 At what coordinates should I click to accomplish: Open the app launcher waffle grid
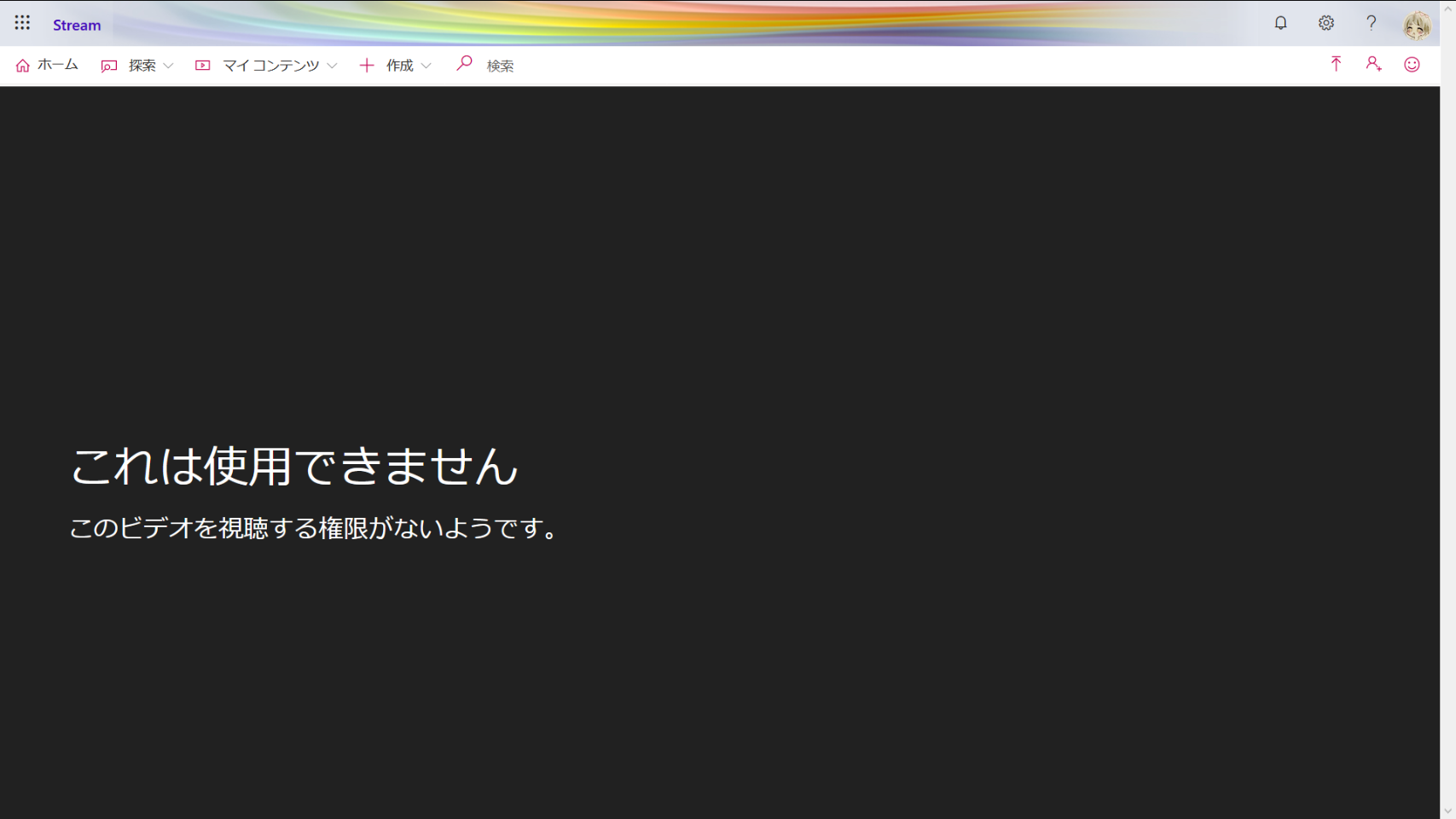coord(22,23)
